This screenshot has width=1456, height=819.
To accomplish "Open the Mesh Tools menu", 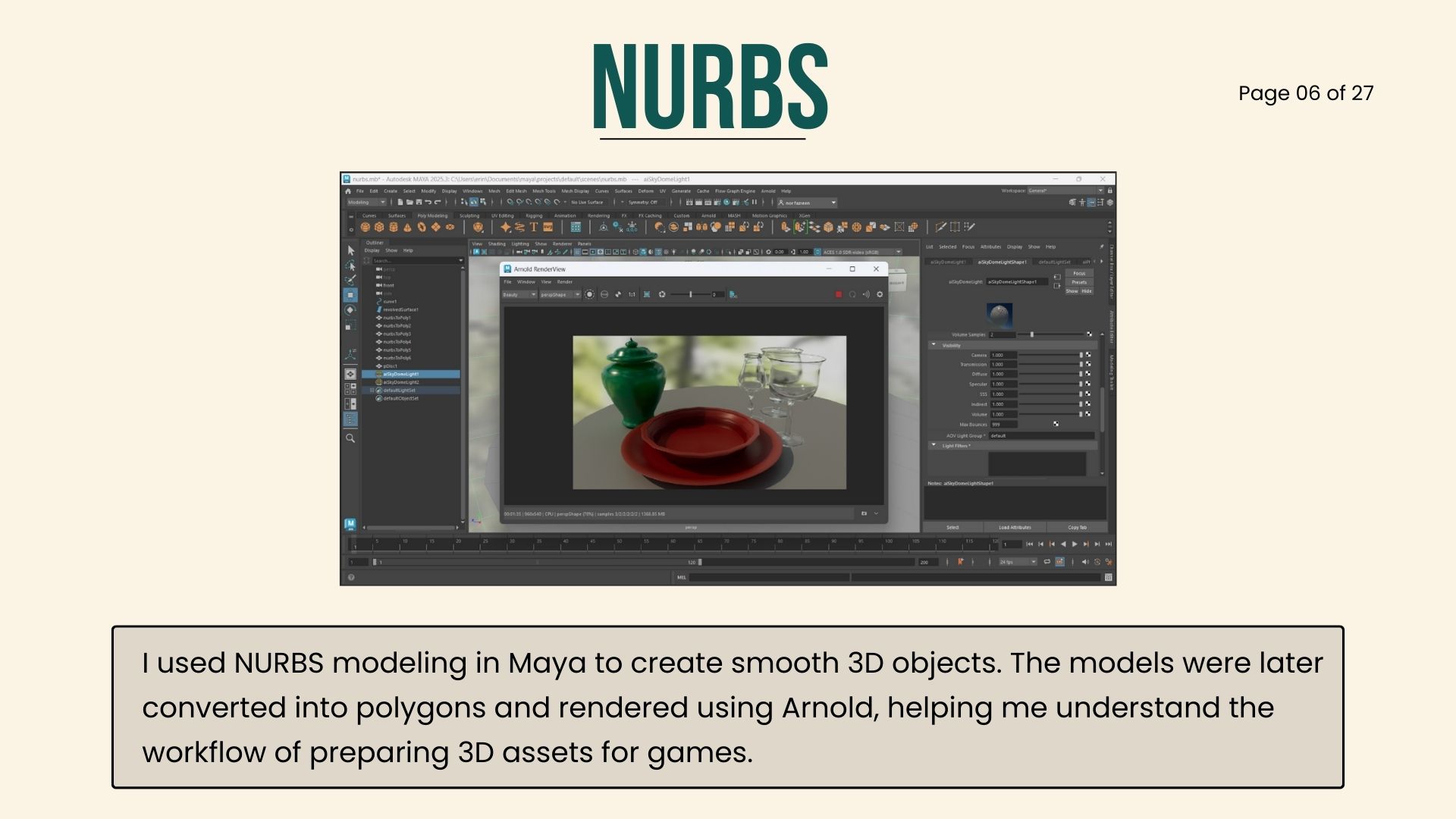I will click(544, 191).
